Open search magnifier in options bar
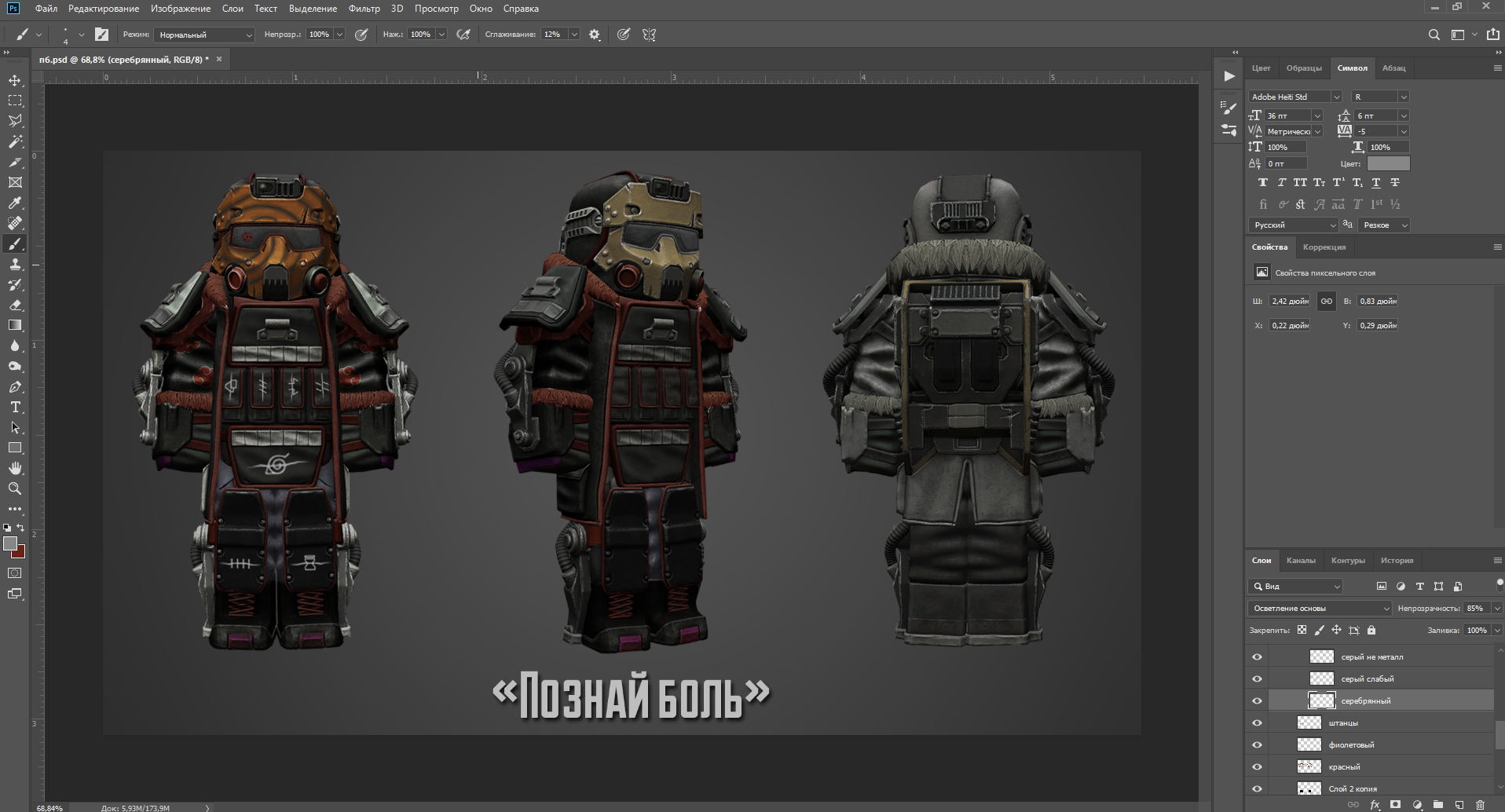Image resolution: width=1505 pixels, height=812 pixels. [1434, 35]
